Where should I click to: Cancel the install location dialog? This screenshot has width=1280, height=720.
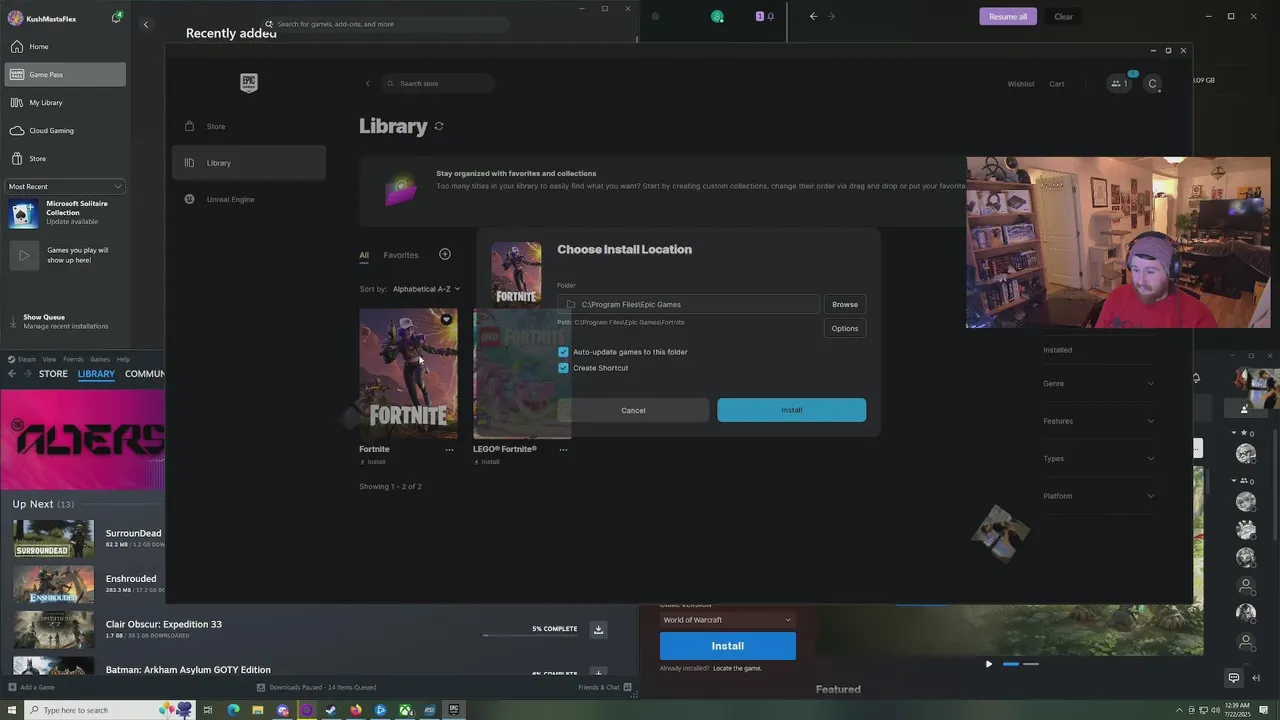633,410
